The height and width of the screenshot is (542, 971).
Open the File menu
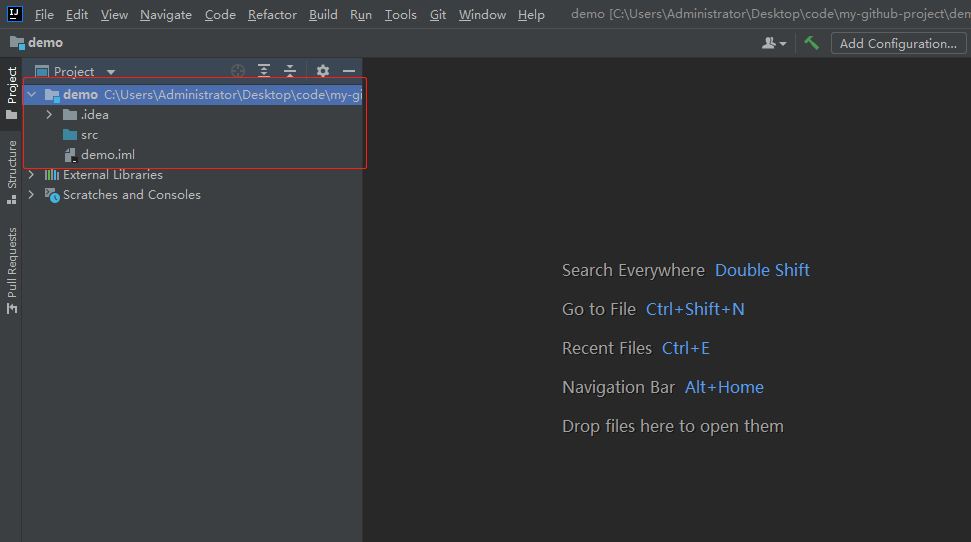[x=44, y=14]
